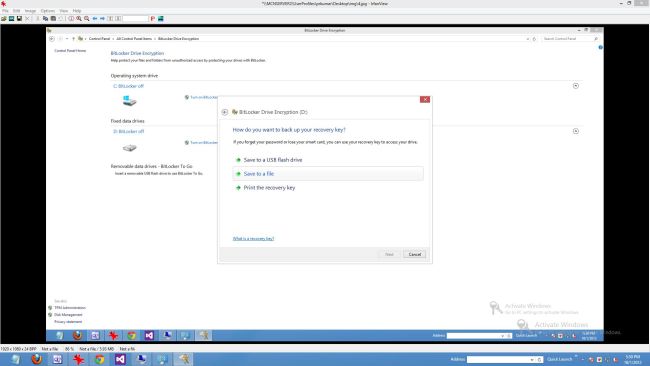Open the Image menu
The height and width of the screenshot is (366, 650).
point(30,11)
